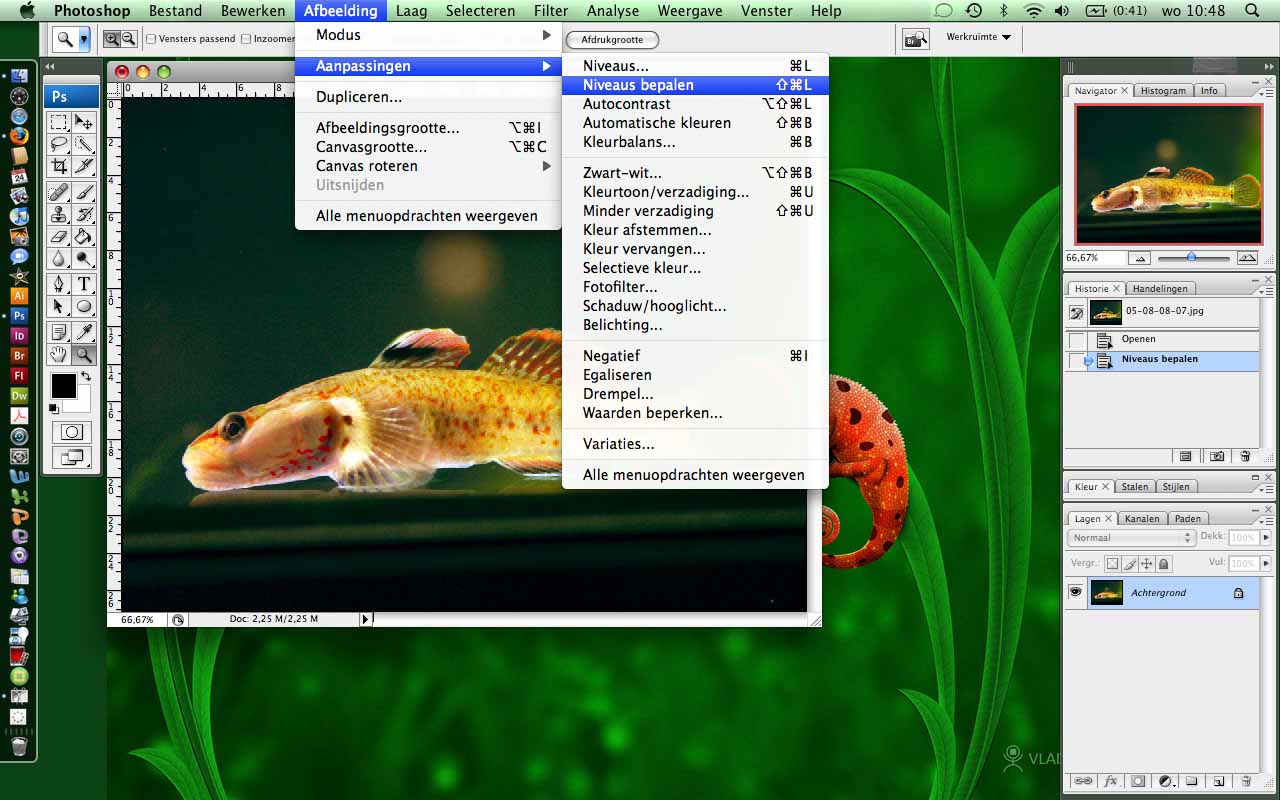The height and width of the screenshot is (800, 1280).
Task: Select the Ellipse shape tool
Action: click(84, 306)
